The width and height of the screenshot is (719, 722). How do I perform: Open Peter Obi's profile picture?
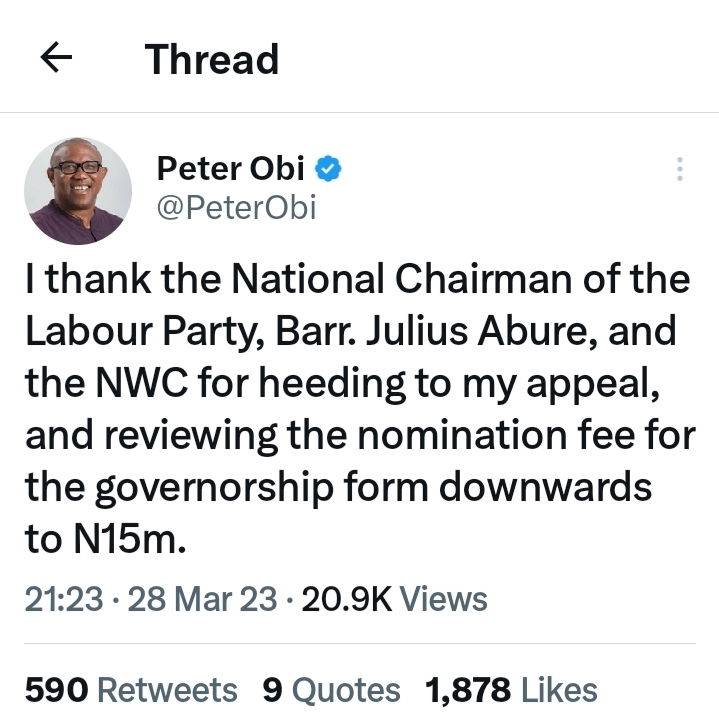click(x=78, y=190)
